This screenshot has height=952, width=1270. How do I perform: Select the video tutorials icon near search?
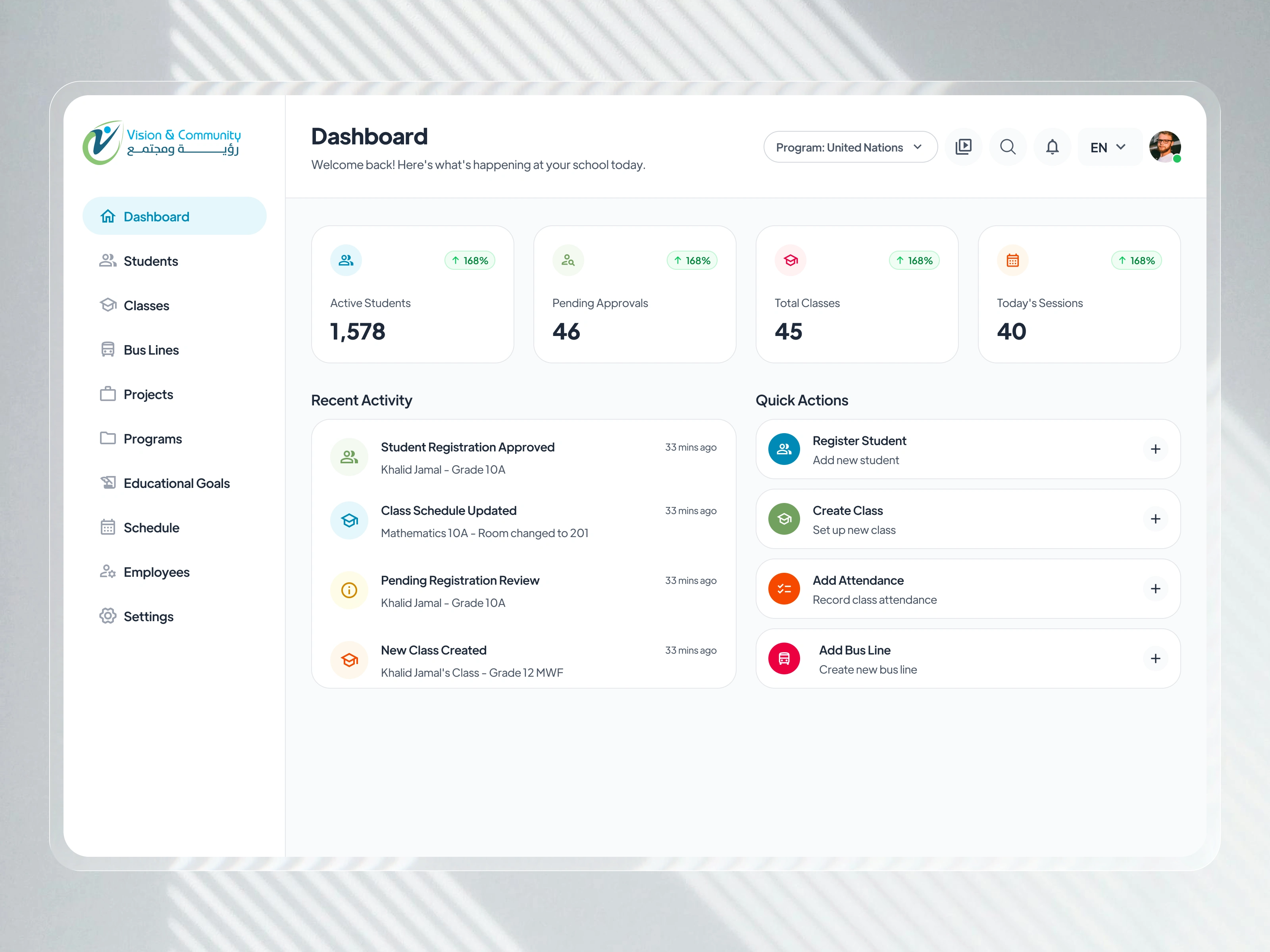pos(964,147)
